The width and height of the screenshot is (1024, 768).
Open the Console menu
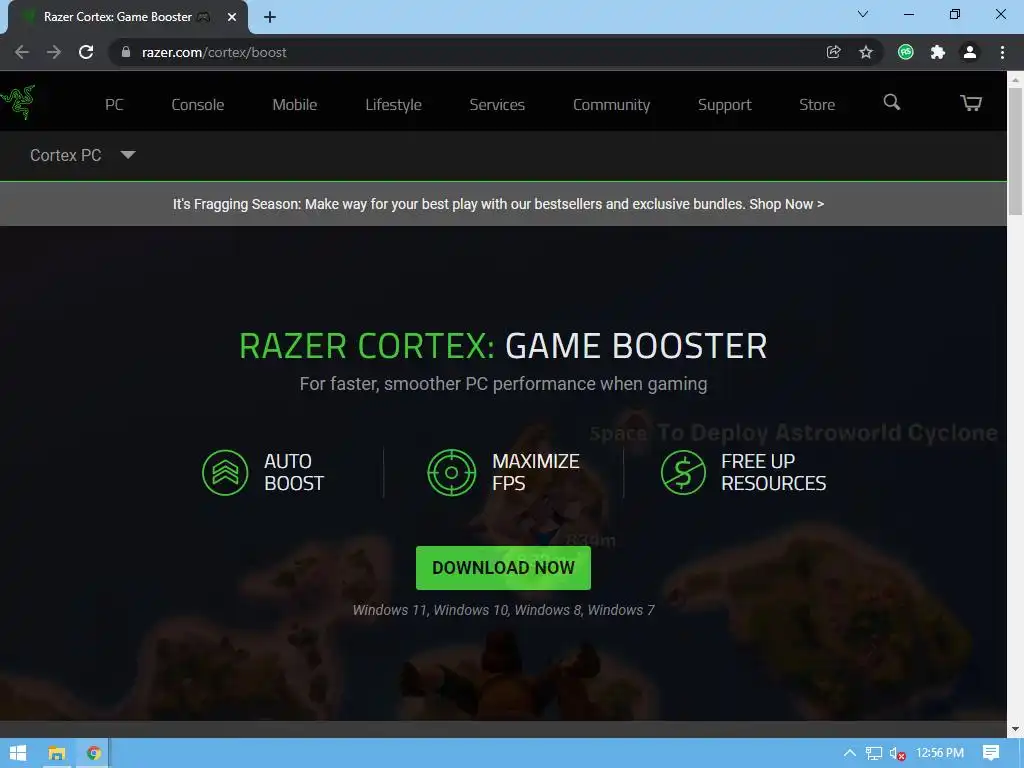point(198,104)
